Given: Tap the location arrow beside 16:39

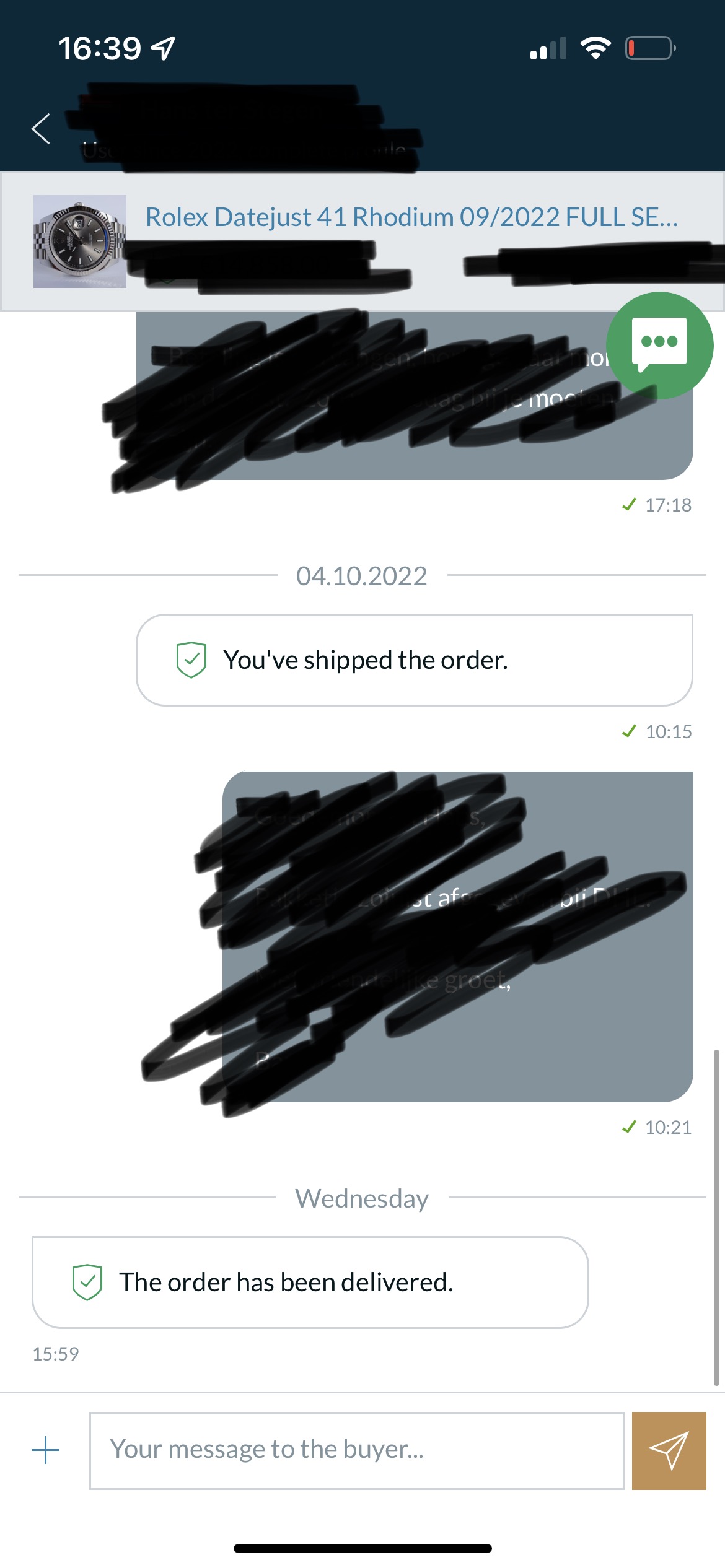Looking at the screenshot, I should pos(164,48).
